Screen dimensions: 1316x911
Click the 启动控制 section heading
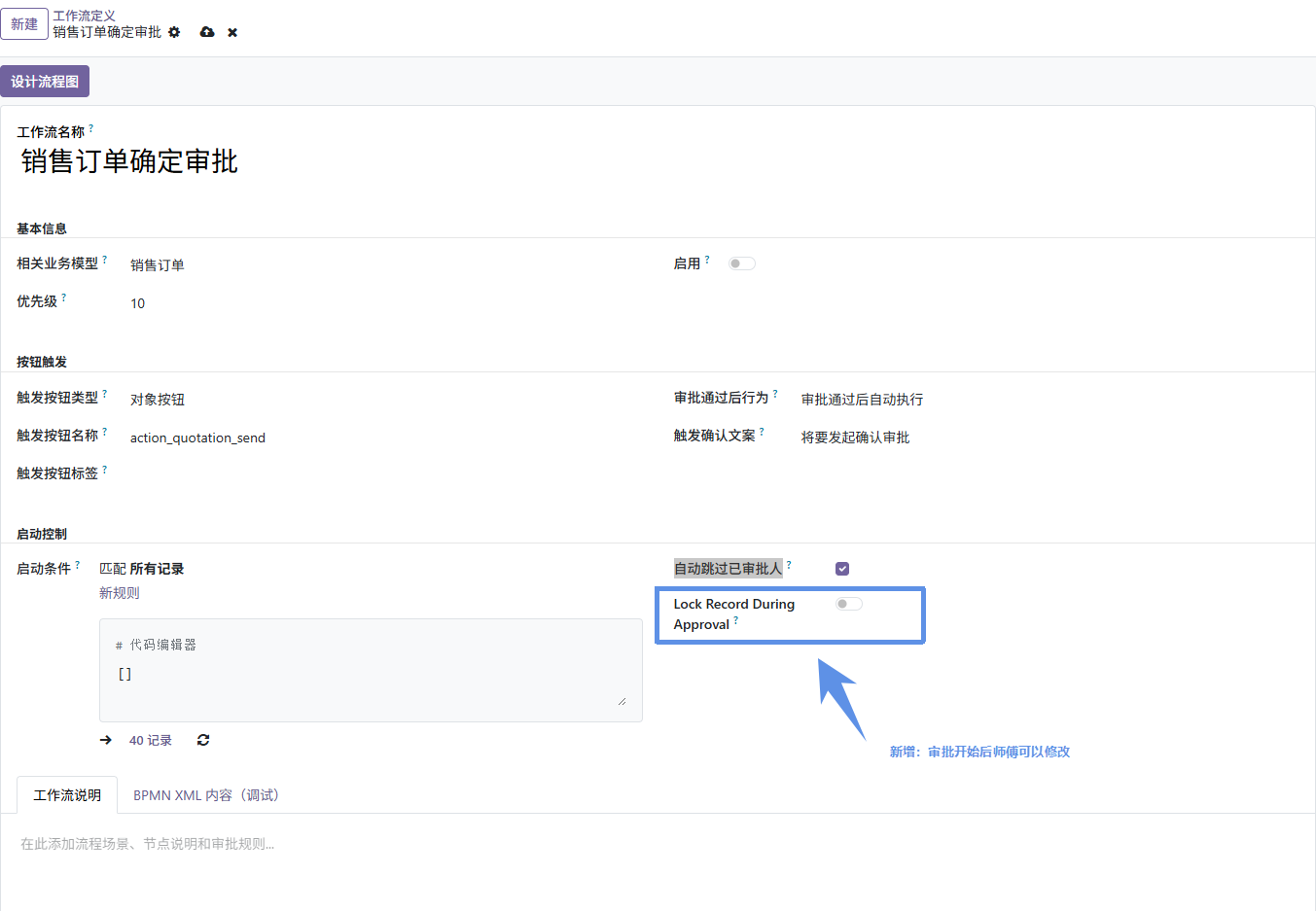click(42, 534)
